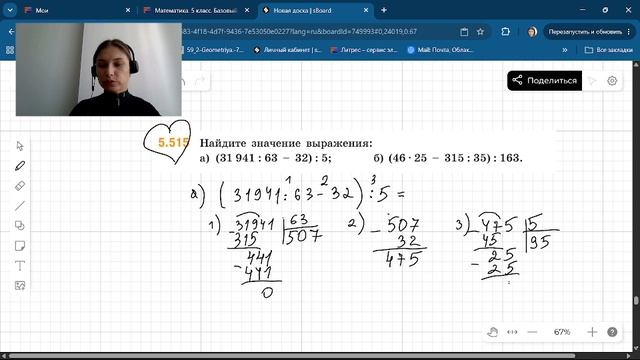Open the help question mark icon
The height and width of the screenshot is (360, 640).
(612, 332)
